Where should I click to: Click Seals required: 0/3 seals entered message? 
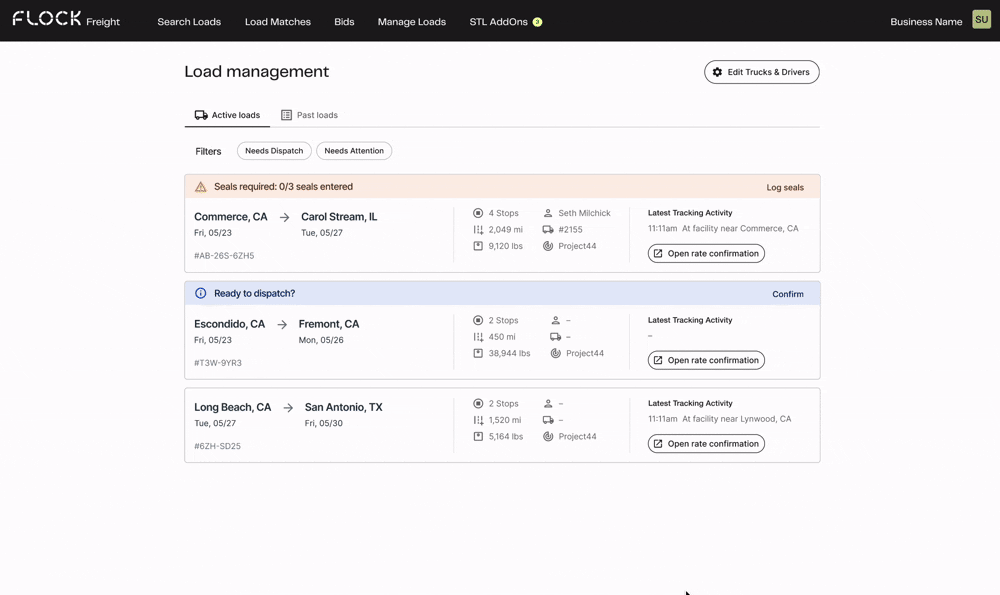click(x=283, y=187)
